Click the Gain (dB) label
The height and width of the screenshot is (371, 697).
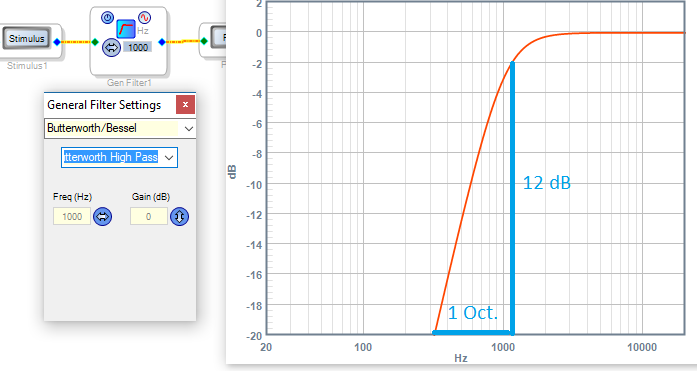[151, 197]
